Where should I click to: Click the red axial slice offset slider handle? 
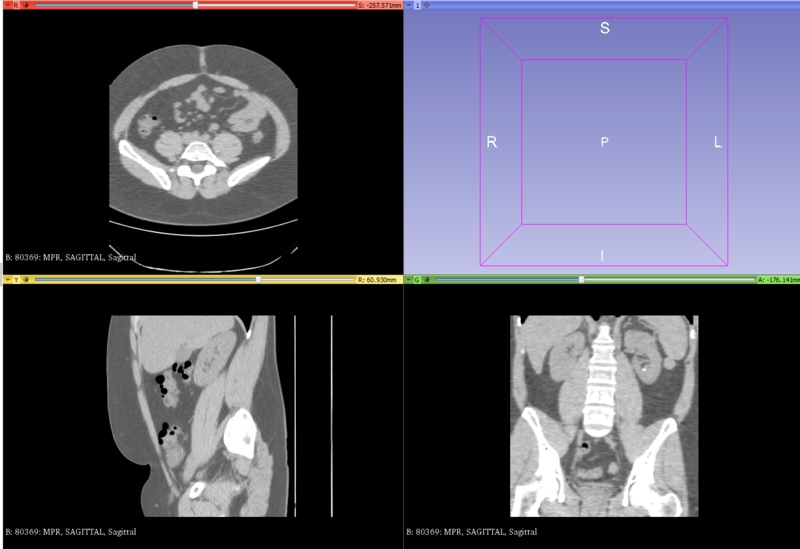click(195, 5)
